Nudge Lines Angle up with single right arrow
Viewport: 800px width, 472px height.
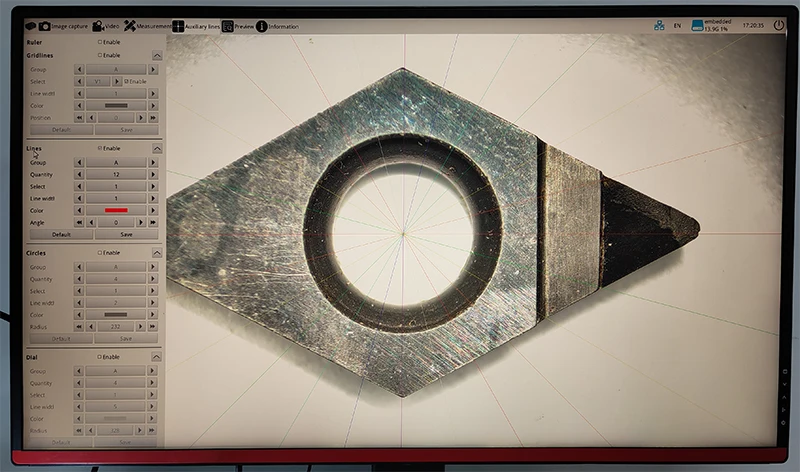click(141, 222)
